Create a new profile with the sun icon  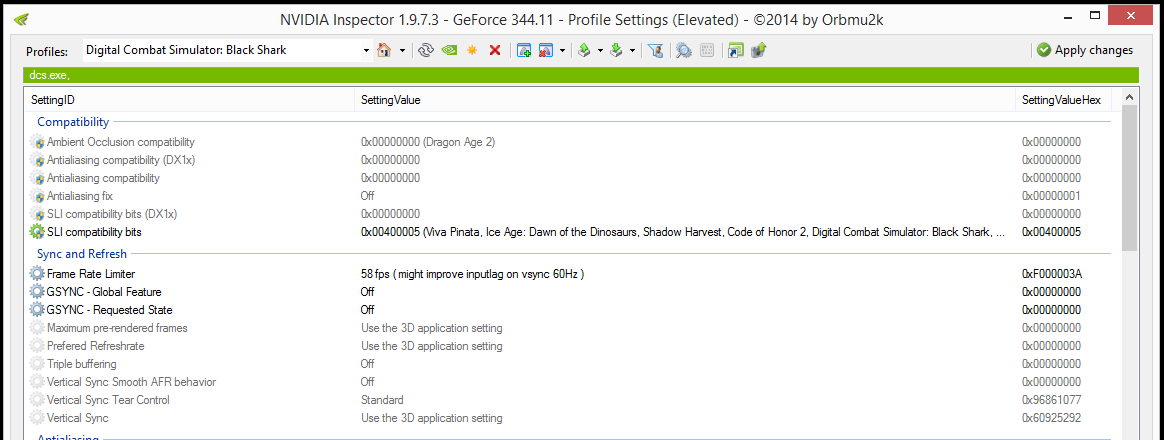tap(471, 50)
